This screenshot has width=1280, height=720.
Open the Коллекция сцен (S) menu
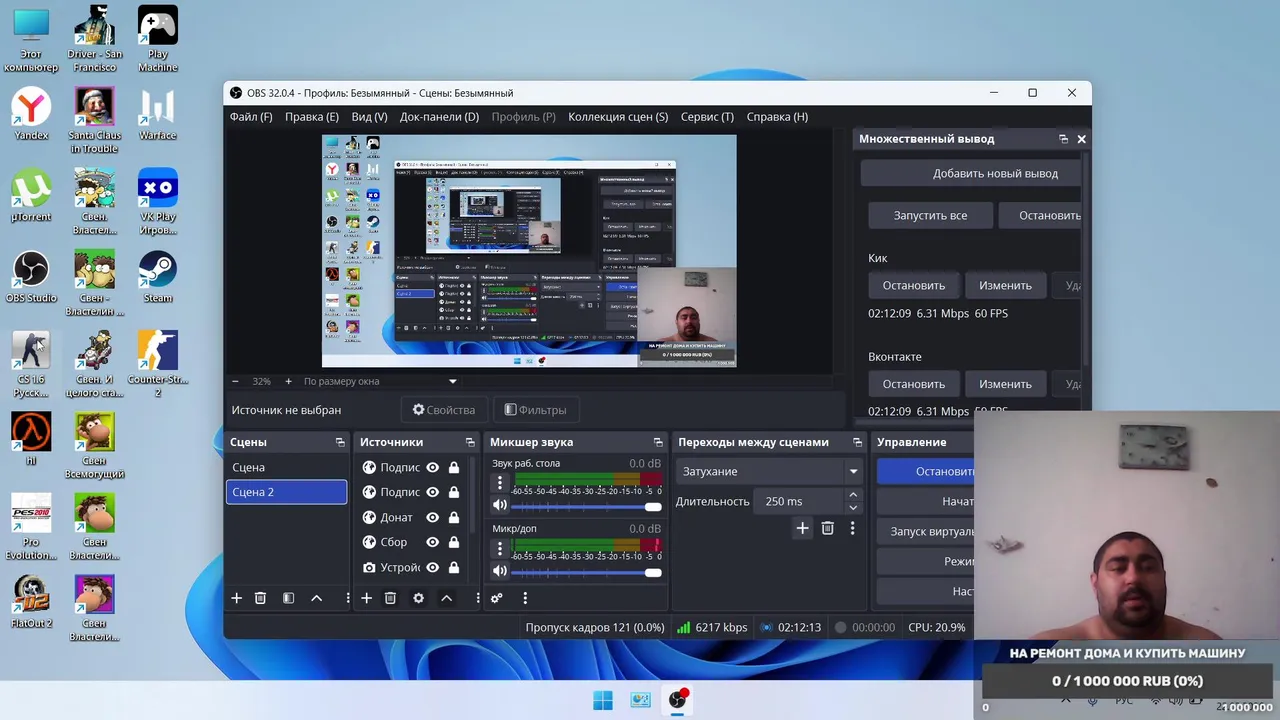[x=618, y=117]
